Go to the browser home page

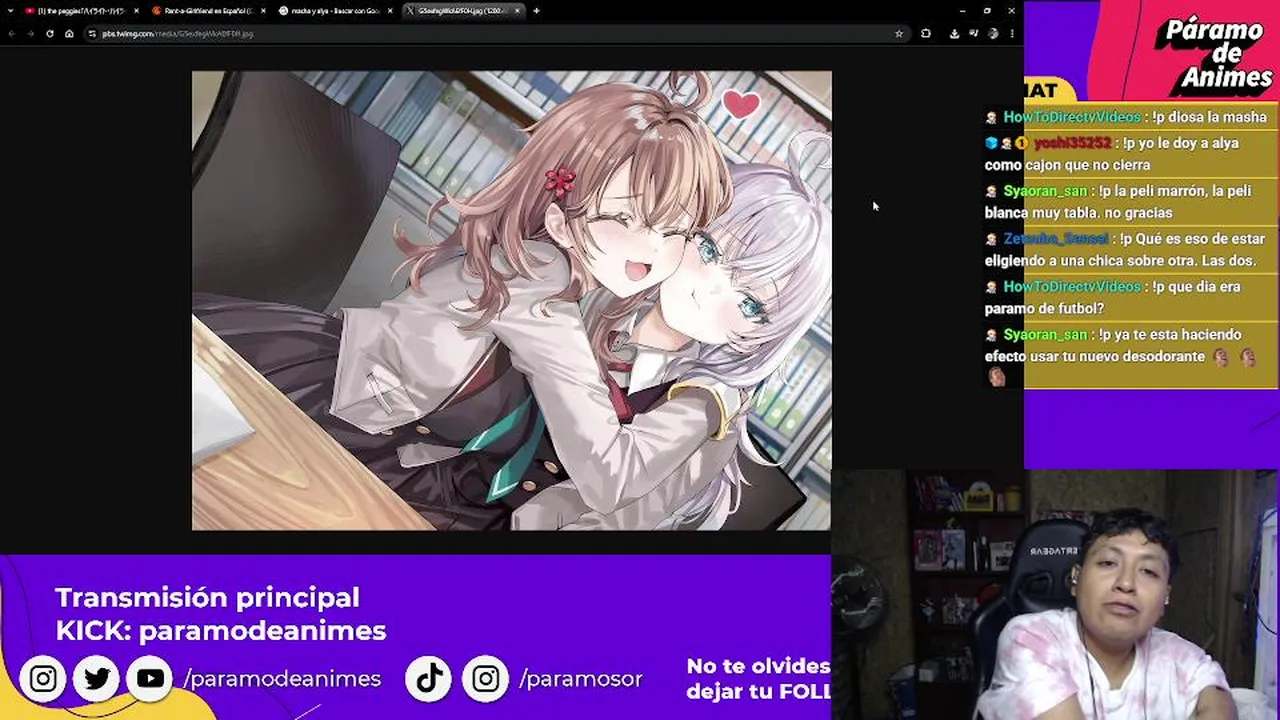tap(69, 33)
